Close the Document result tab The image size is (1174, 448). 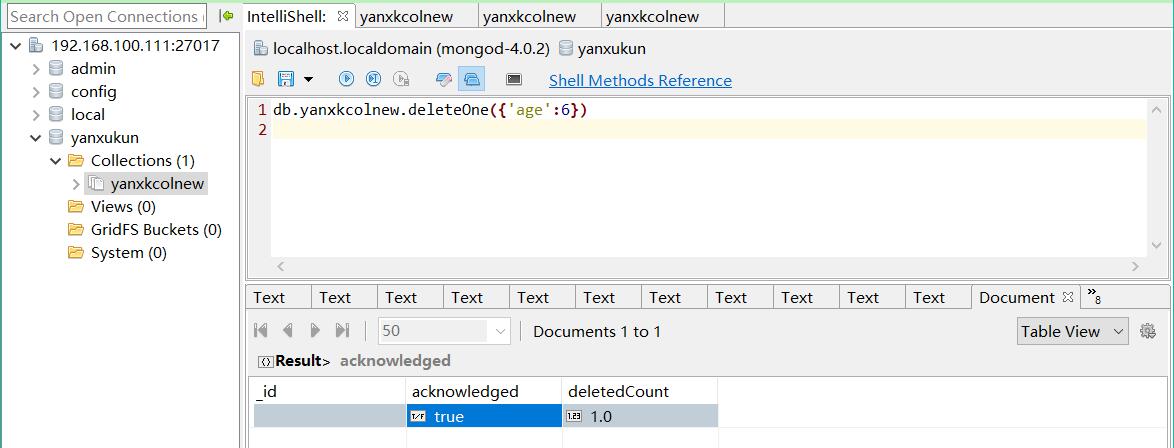(1068, 297)
